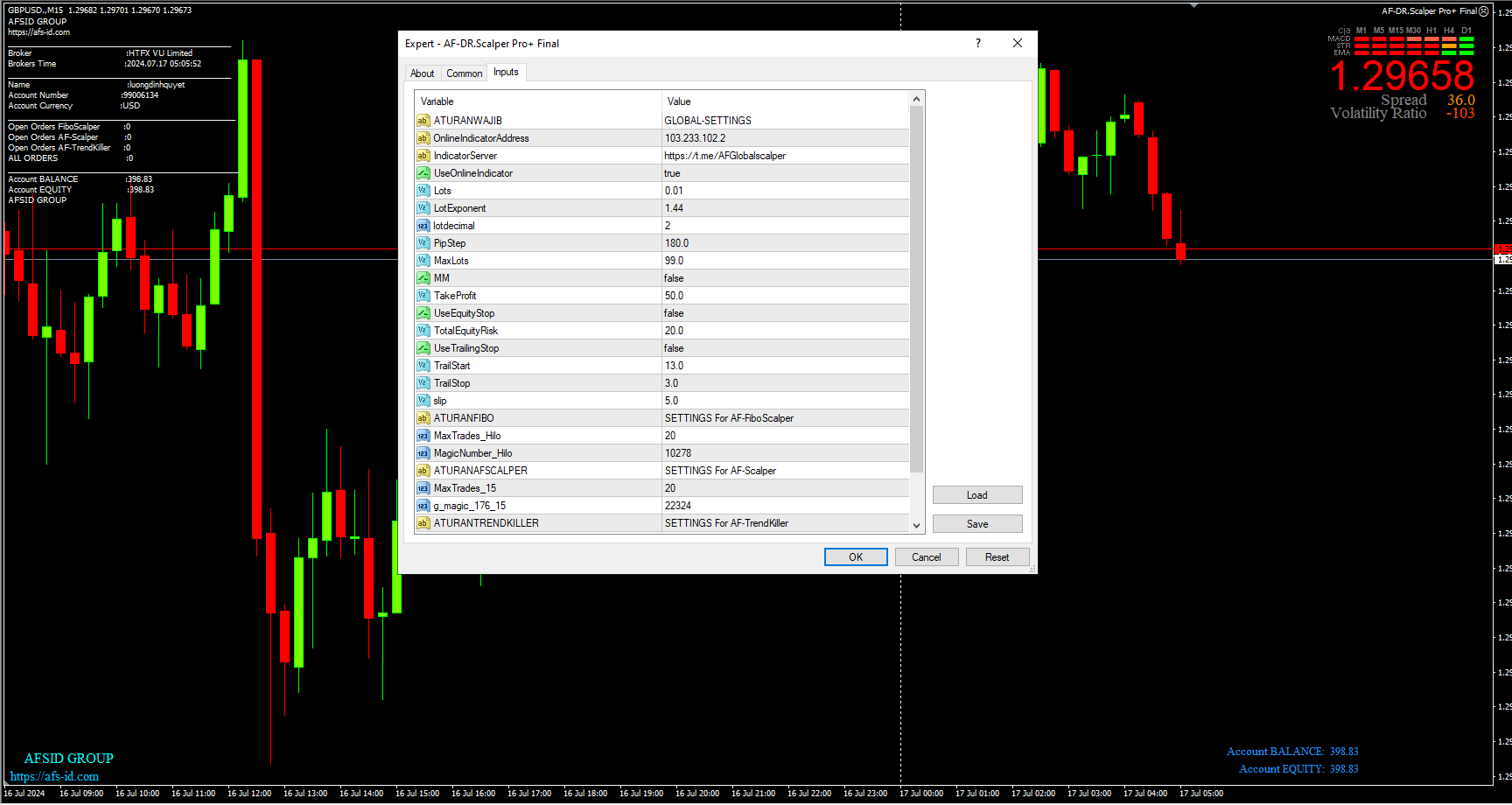This screenshot has height=805, width=1512.
Task: Click the scrollbar down arrow in inputs list
Action: pos(917,526)
